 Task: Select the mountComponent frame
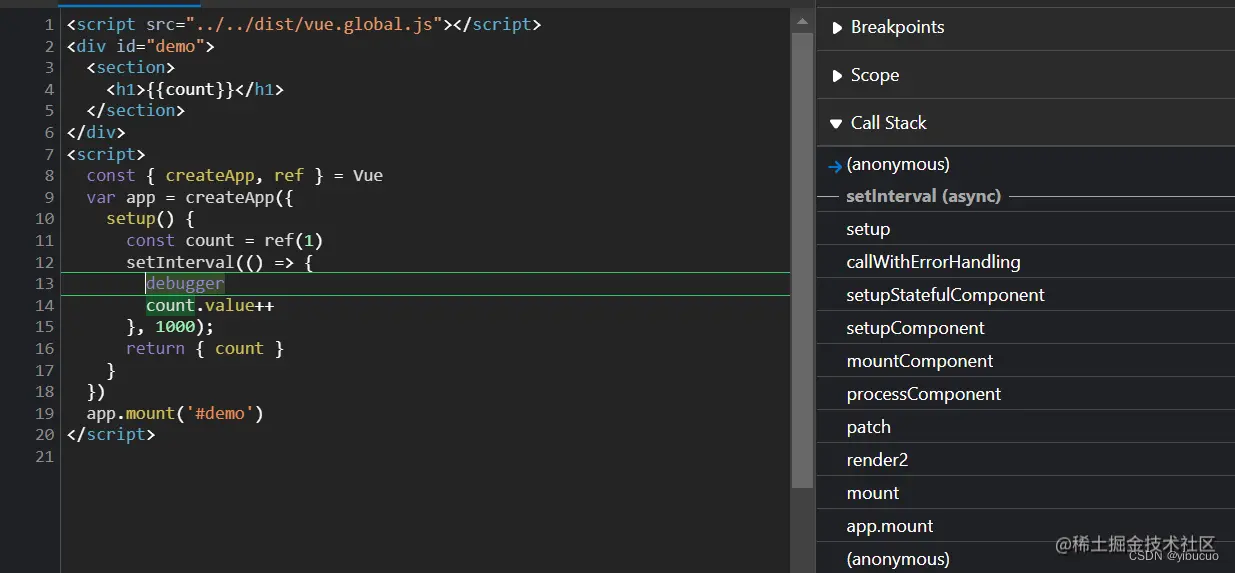(1025, 361)
